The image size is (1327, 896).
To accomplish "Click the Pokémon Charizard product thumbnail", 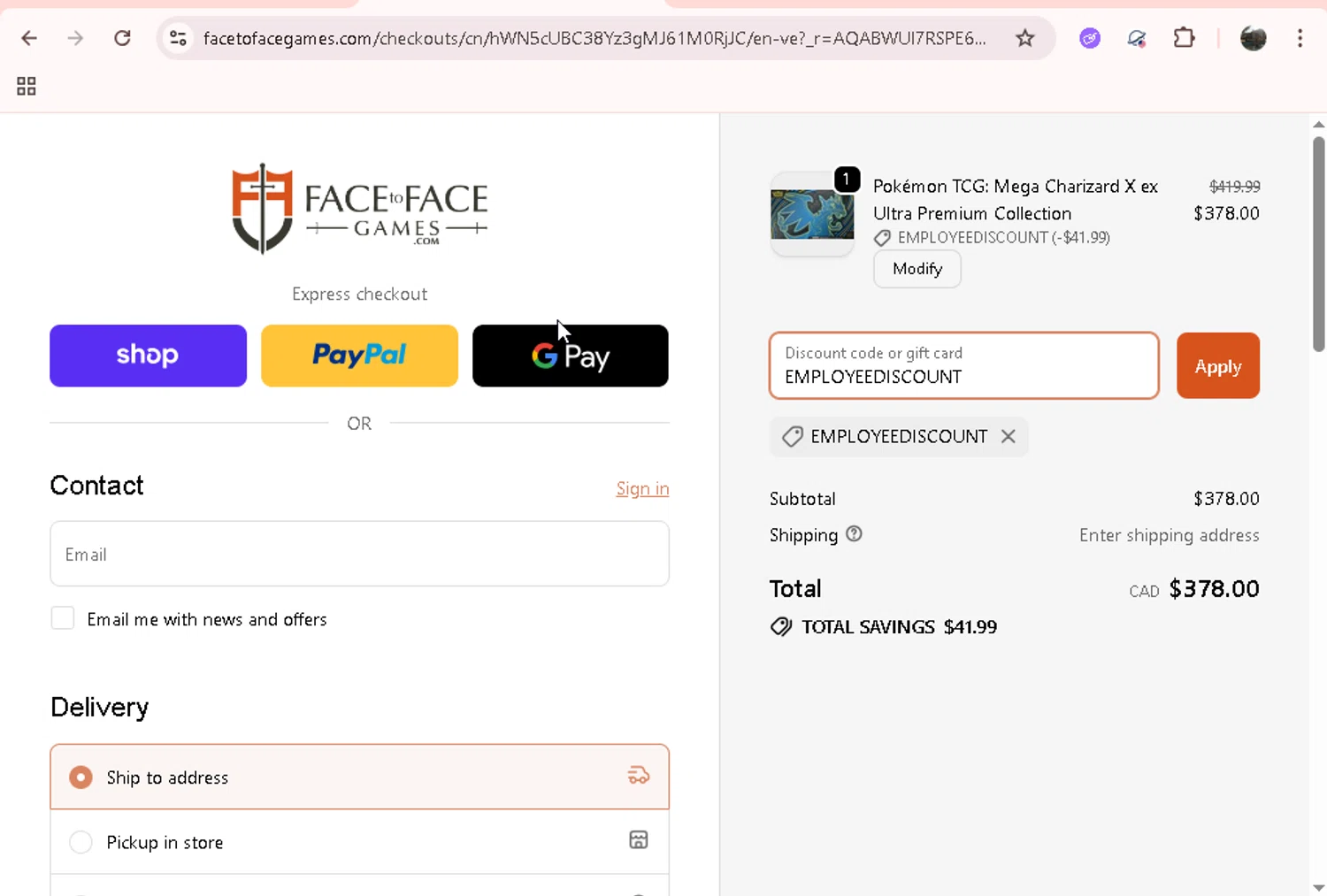I will tap(812, 214).
